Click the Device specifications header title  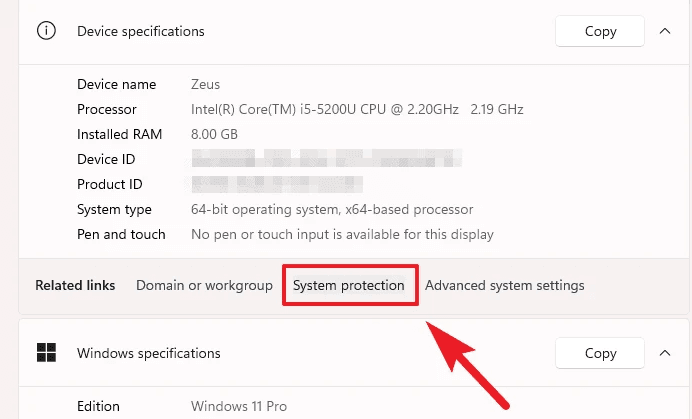pyautogui.click(x=141, y=31)
